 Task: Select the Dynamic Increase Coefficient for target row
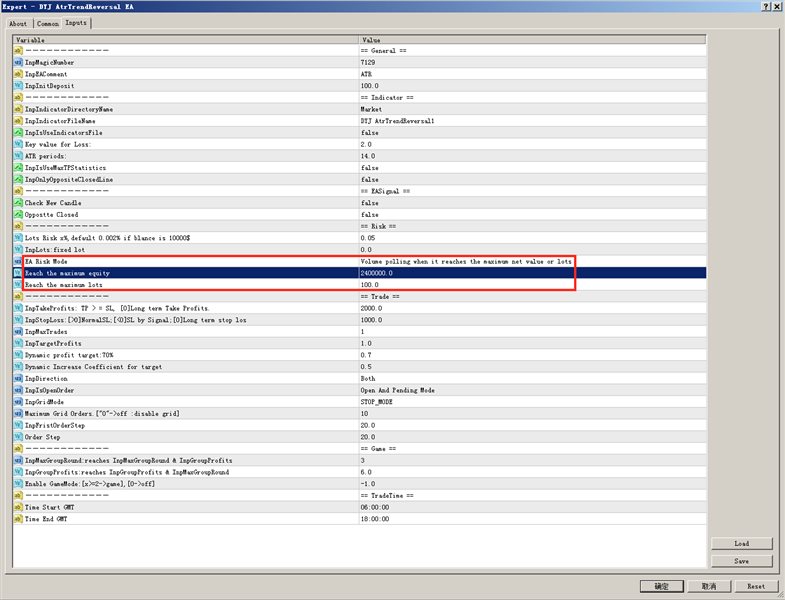click(359, 367)
